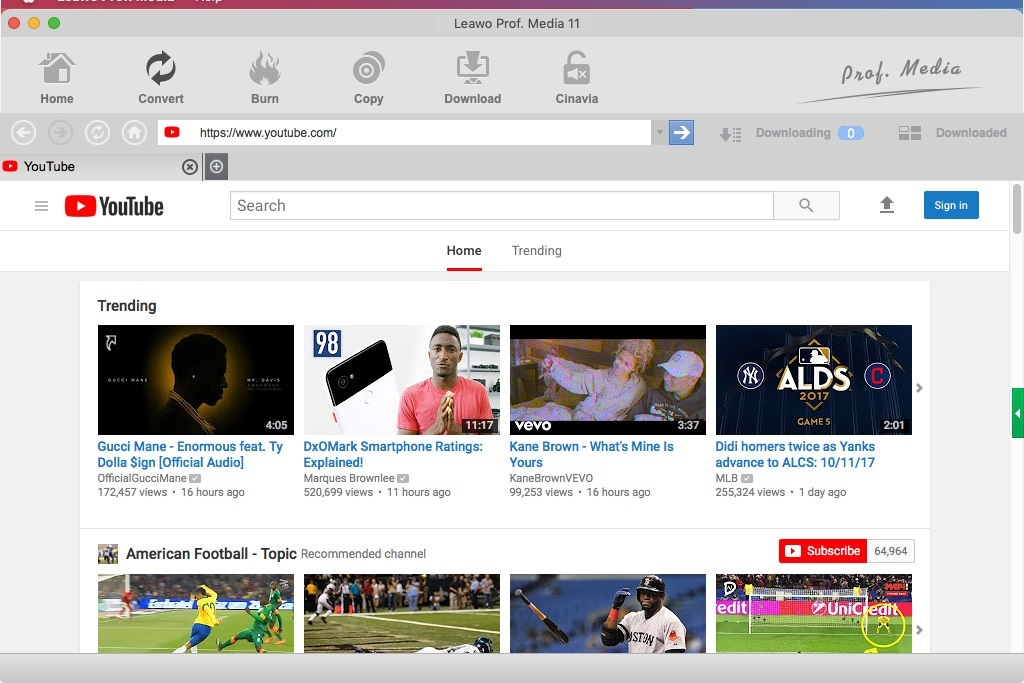Open the Burn module

[265, 78]
